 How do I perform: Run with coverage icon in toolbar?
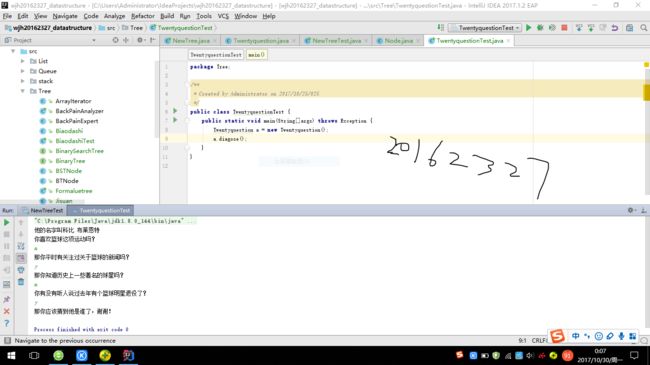click(x=552, y=28)
